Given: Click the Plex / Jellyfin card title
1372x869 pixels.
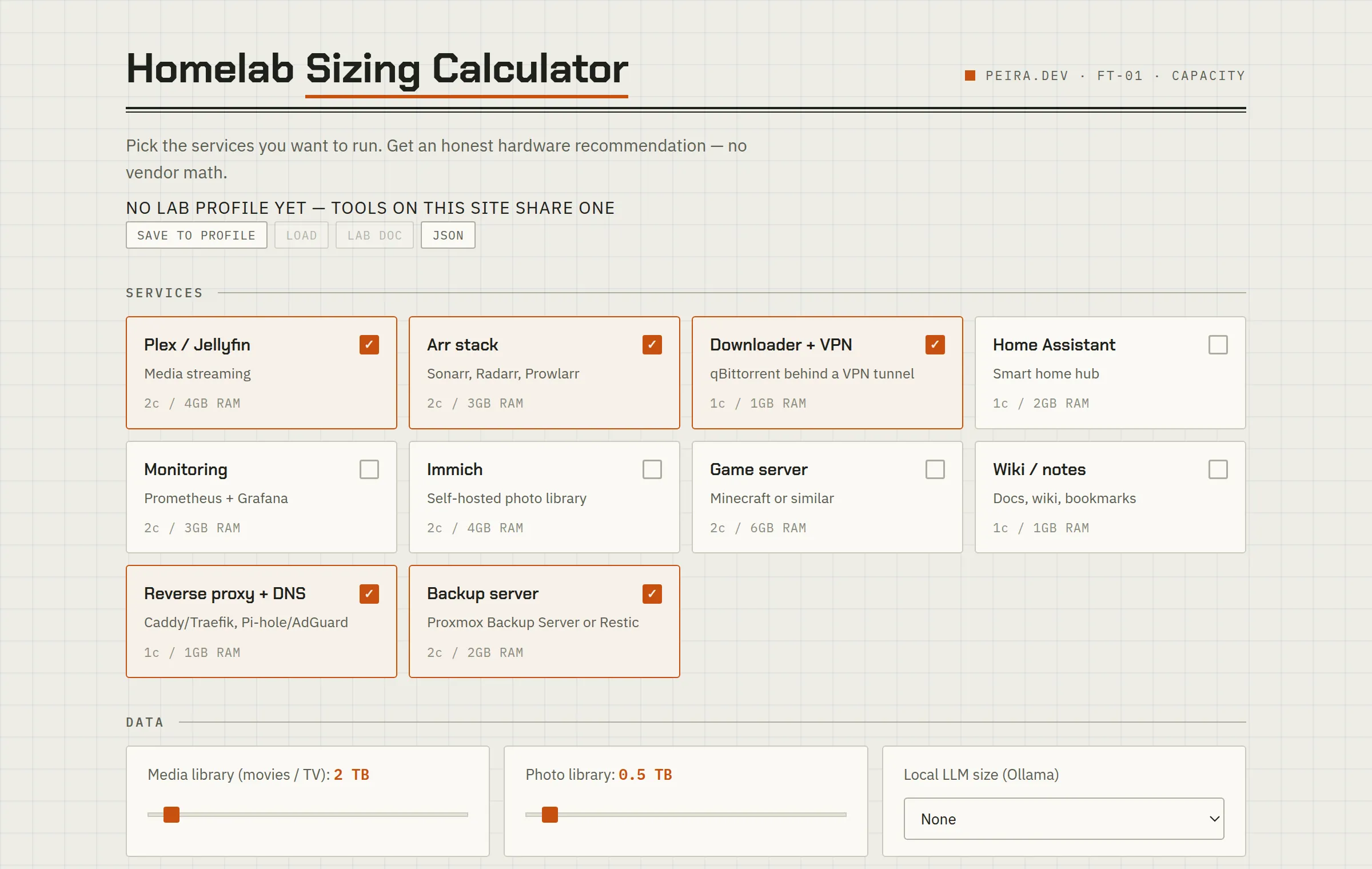Looking at the screenshot, I should click(197, 345).
